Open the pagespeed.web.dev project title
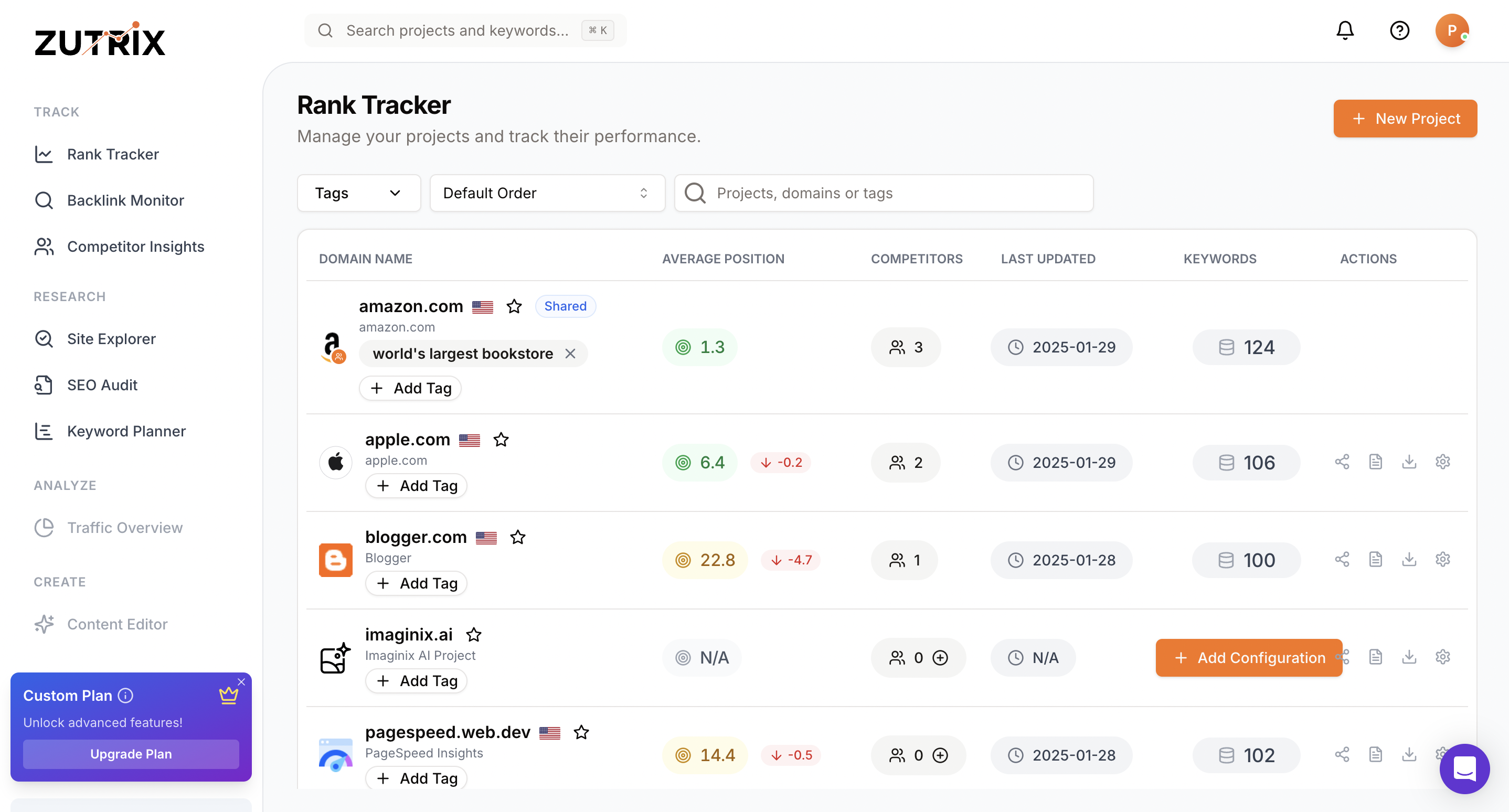1509x812 pixels. click(448, 732)
